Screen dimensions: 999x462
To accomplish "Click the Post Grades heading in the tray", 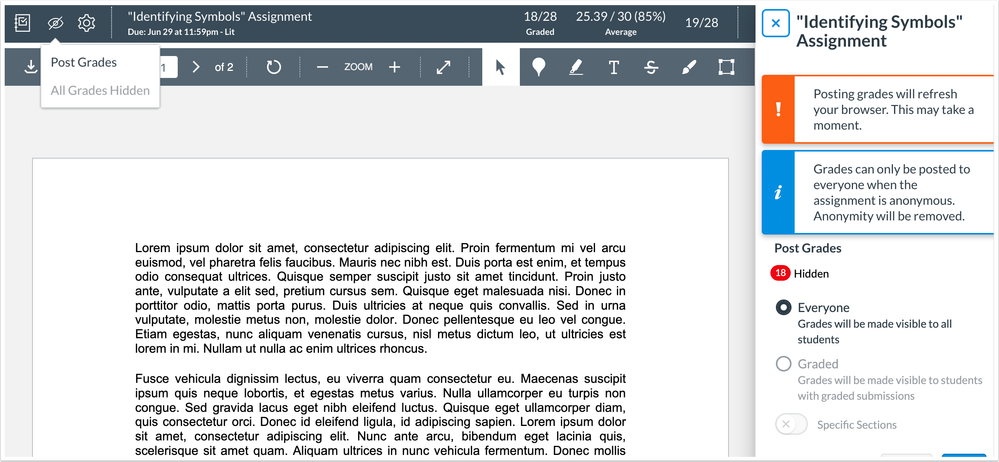I will coord(808,249).
